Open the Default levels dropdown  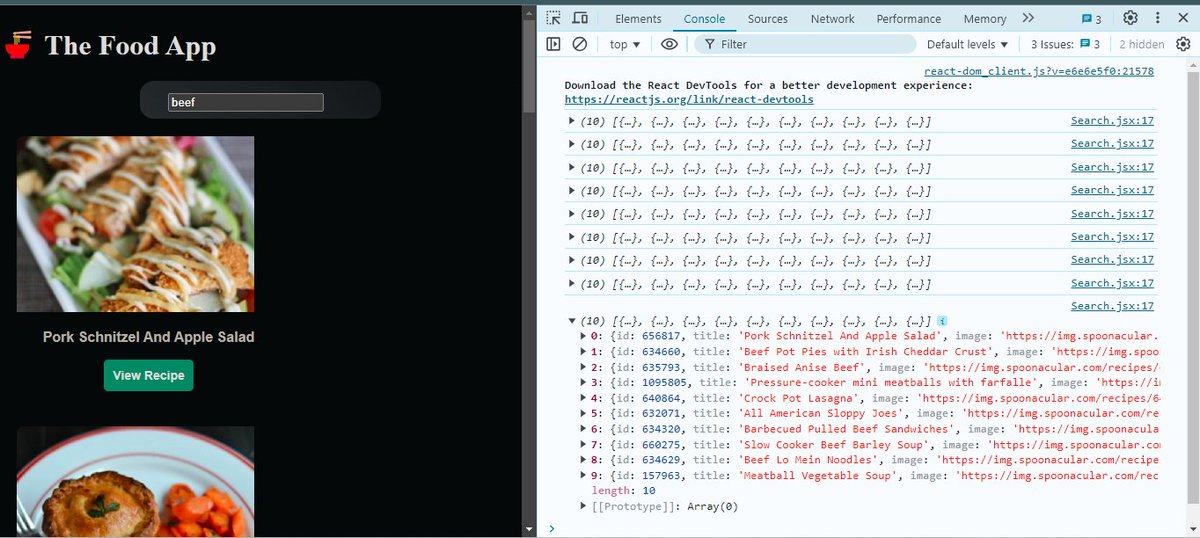click(x=968, y=44)
